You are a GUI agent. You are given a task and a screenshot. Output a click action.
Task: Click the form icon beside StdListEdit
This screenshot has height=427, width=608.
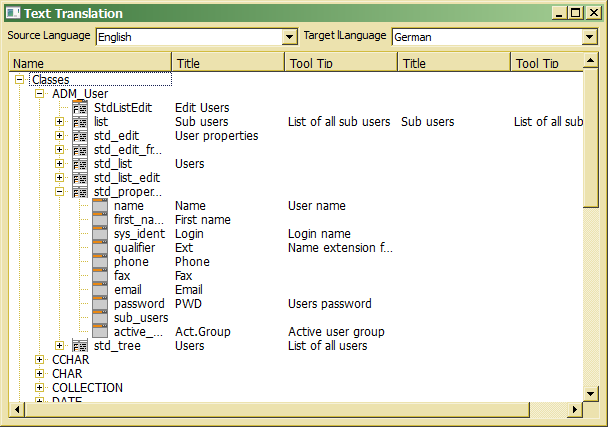pyautogui.click(x=80, y=108)
